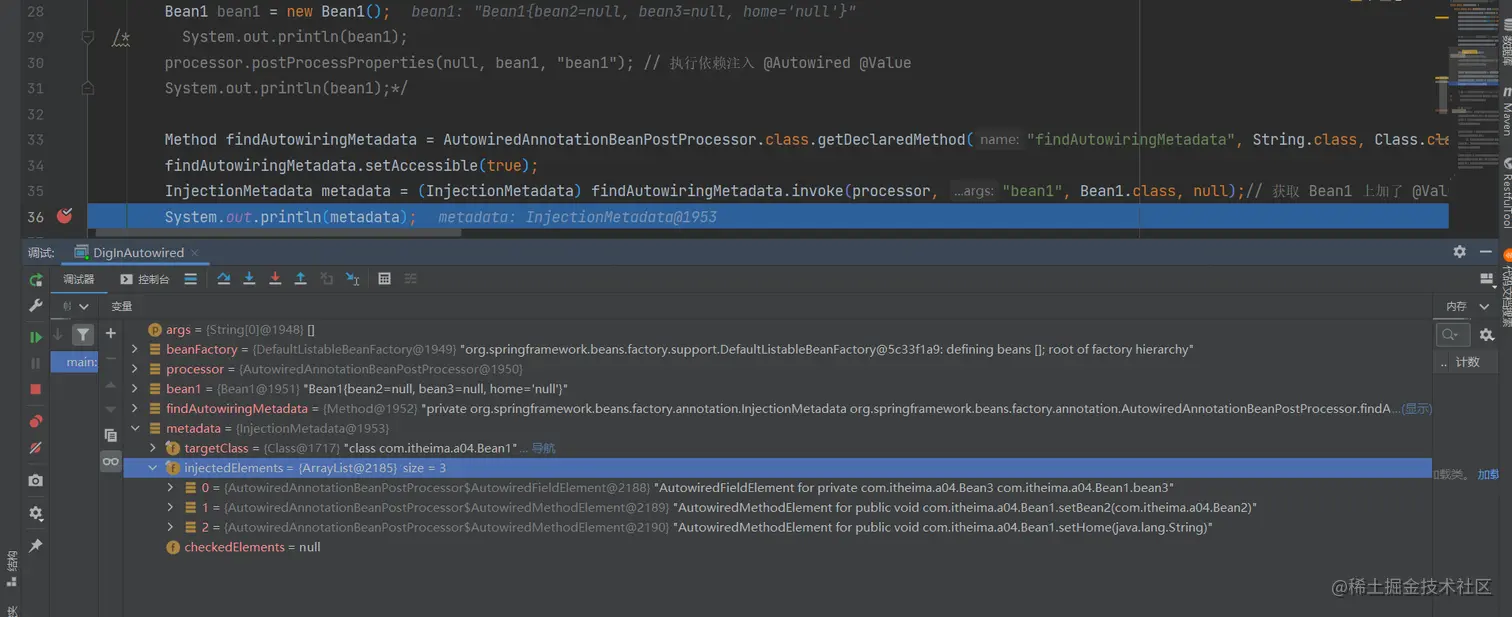The width and height of the screenshot is (1512, 617).
Task: Collapse the injectedElements list node
Action: coord(153,468)
